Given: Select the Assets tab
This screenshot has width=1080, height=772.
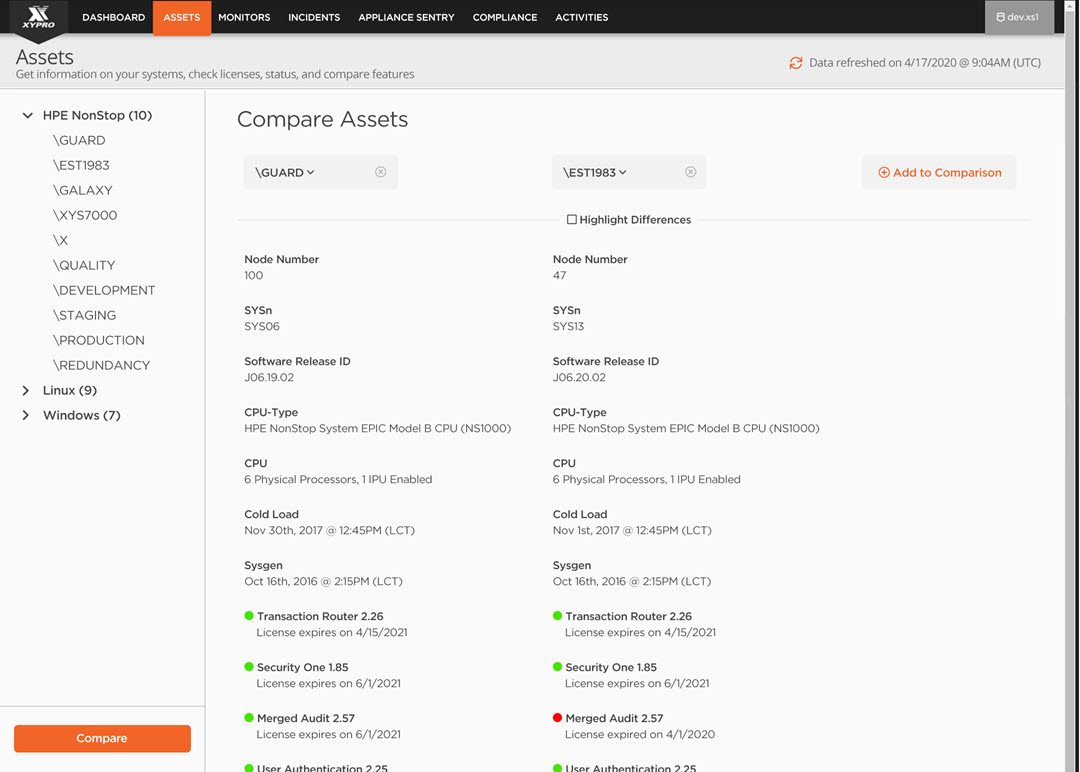Looking at the screenshot, I should click(x=182, y=17).
